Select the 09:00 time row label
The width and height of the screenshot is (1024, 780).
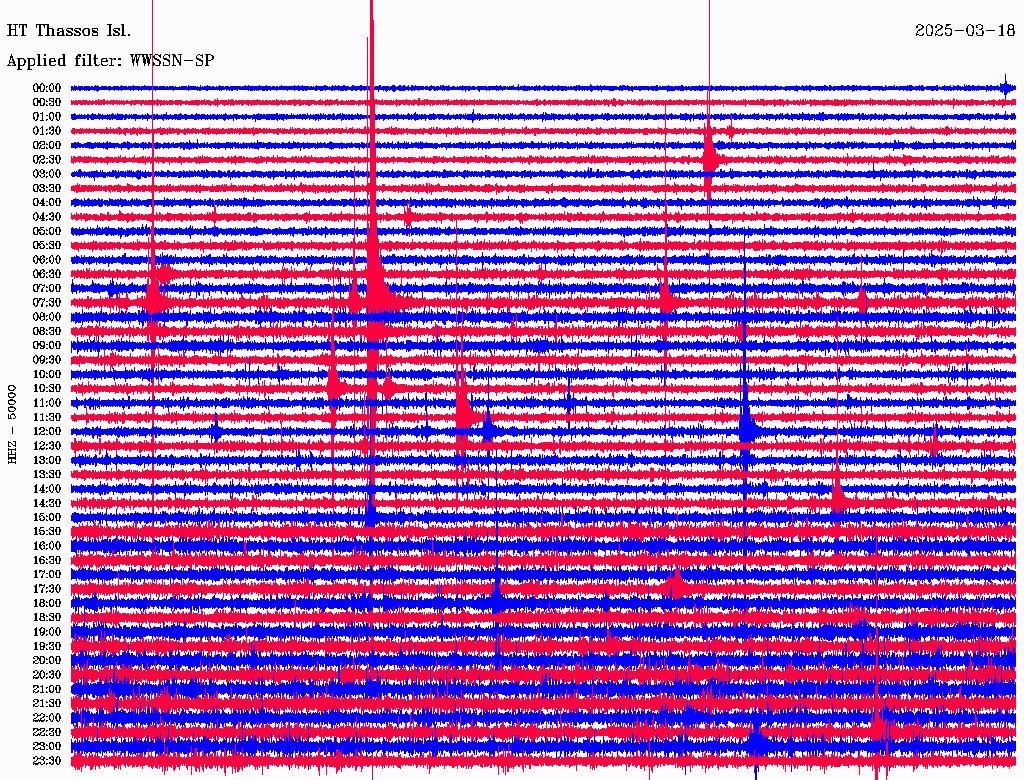coord(47,346)
